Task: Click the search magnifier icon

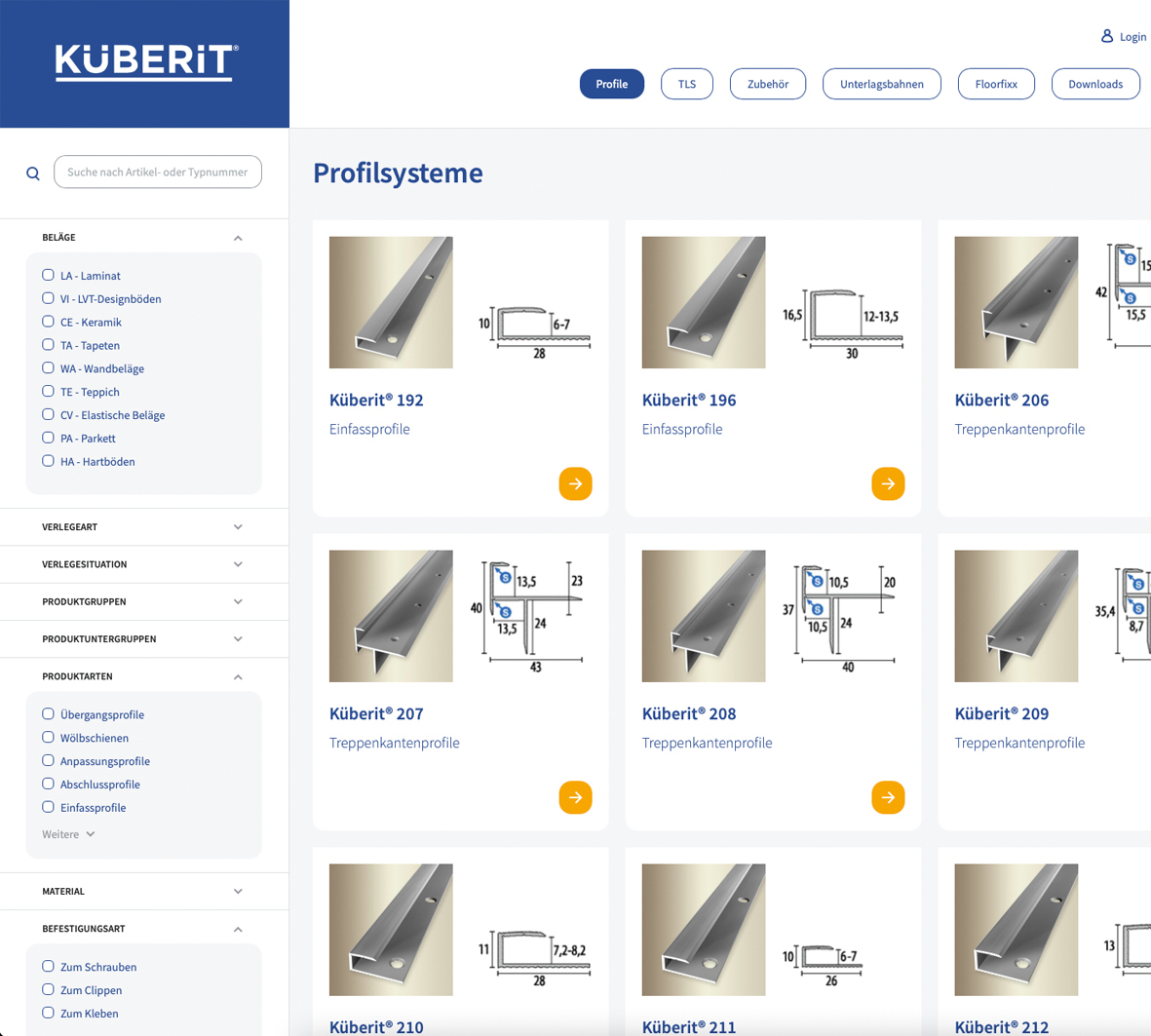Action: click(33, 173)
